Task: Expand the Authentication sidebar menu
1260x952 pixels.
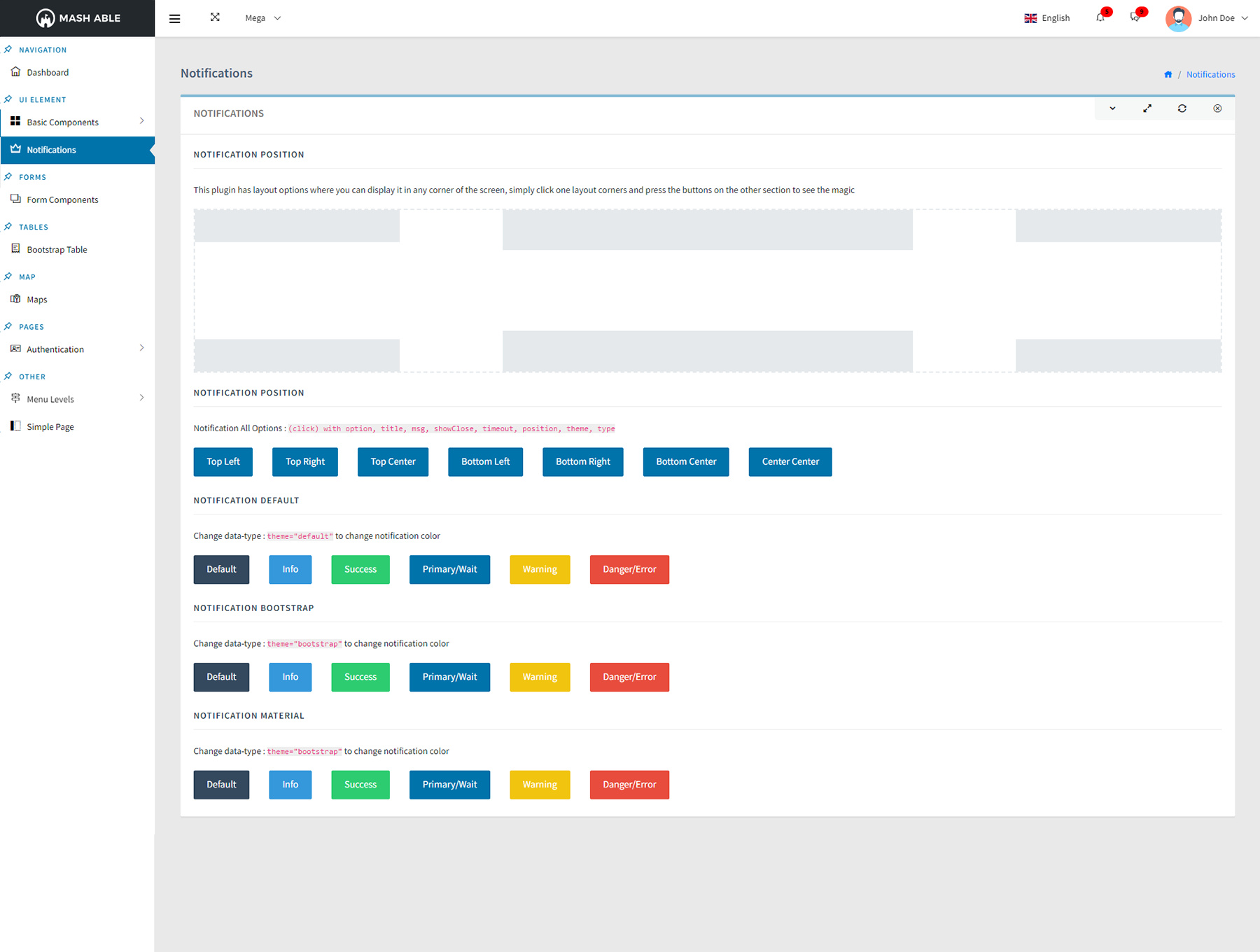Action: (x=77, y=349)
